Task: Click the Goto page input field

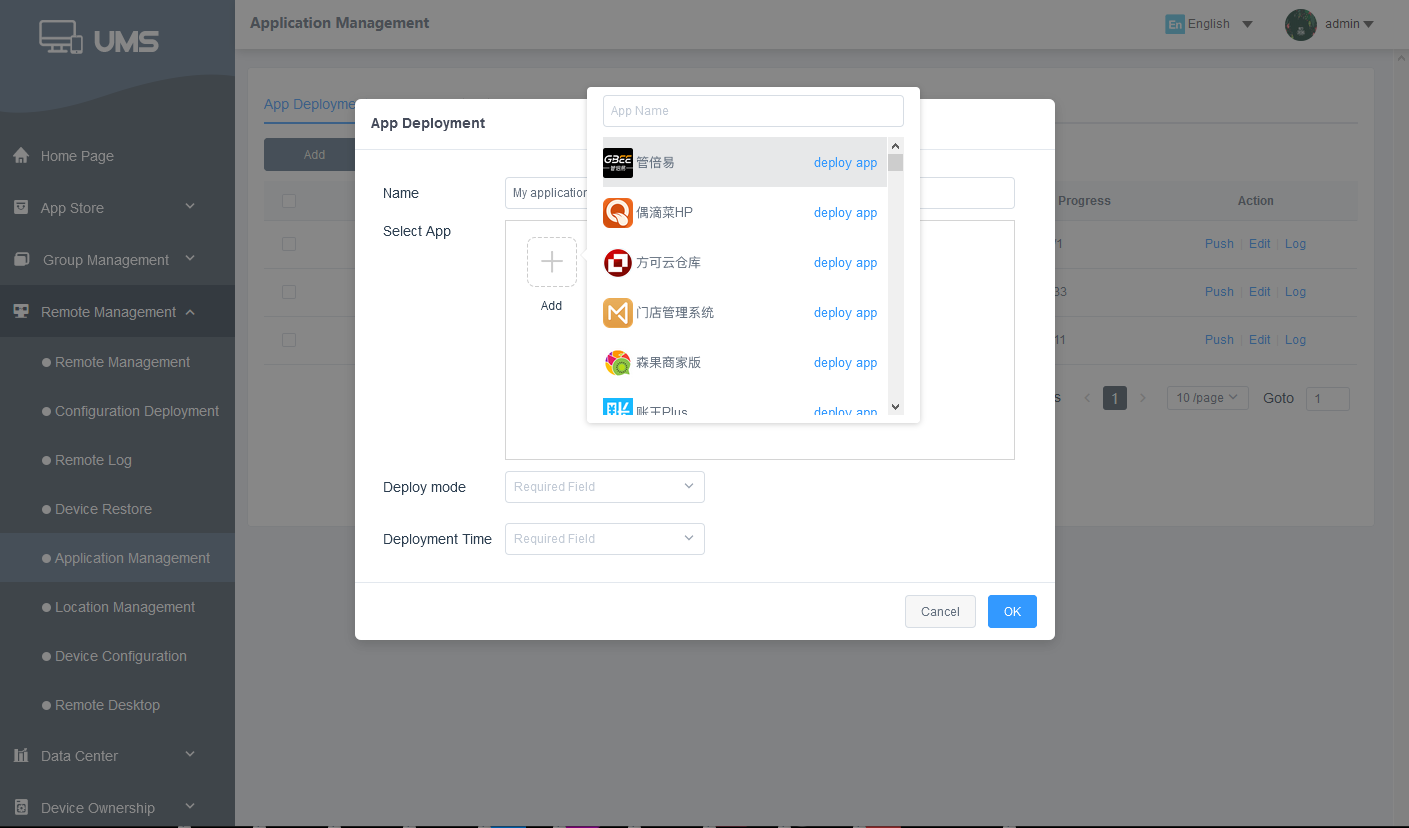Action: [x=1328, y=399]
